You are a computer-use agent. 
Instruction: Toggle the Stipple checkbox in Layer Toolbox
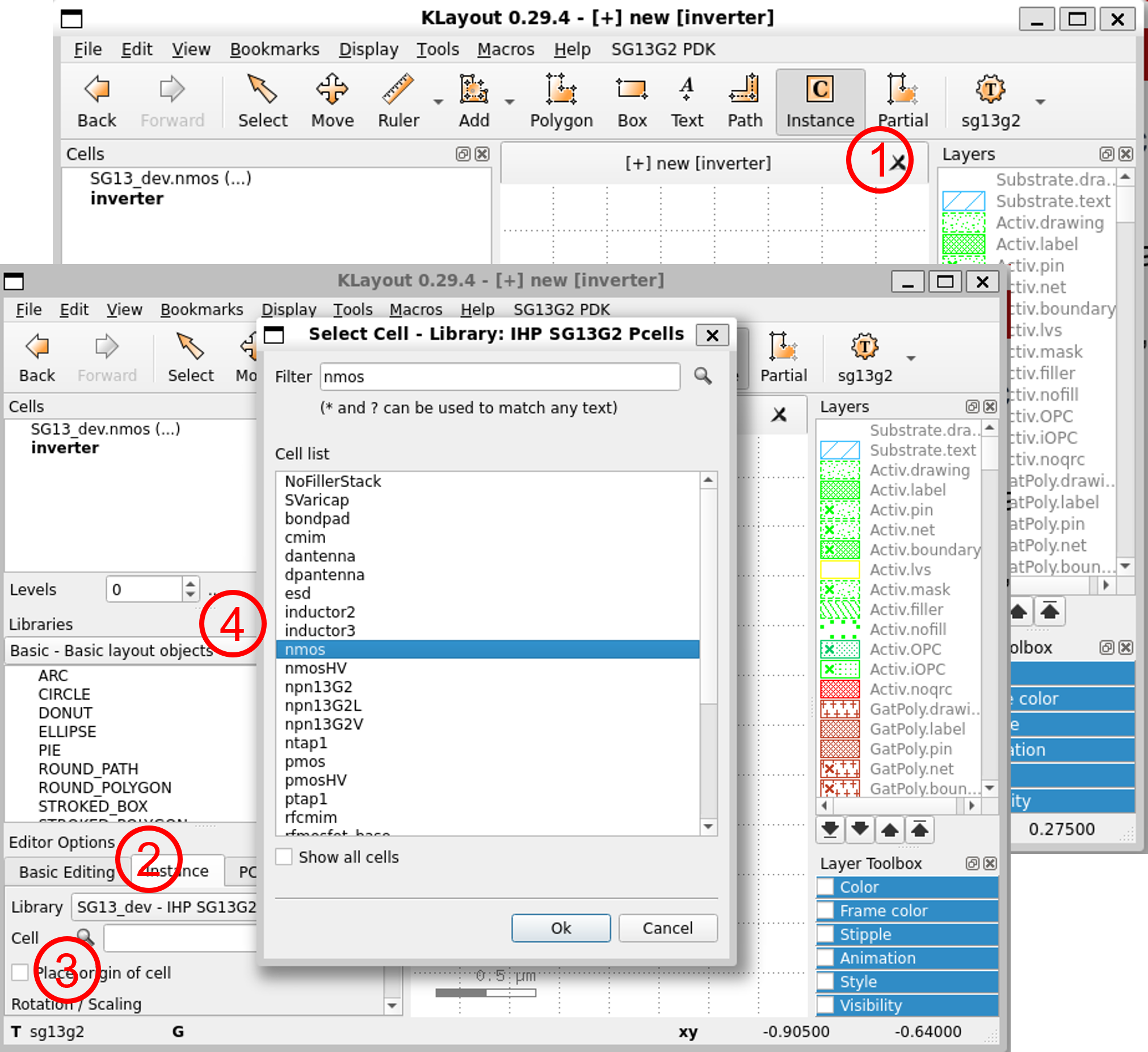[x=825, y=934]
